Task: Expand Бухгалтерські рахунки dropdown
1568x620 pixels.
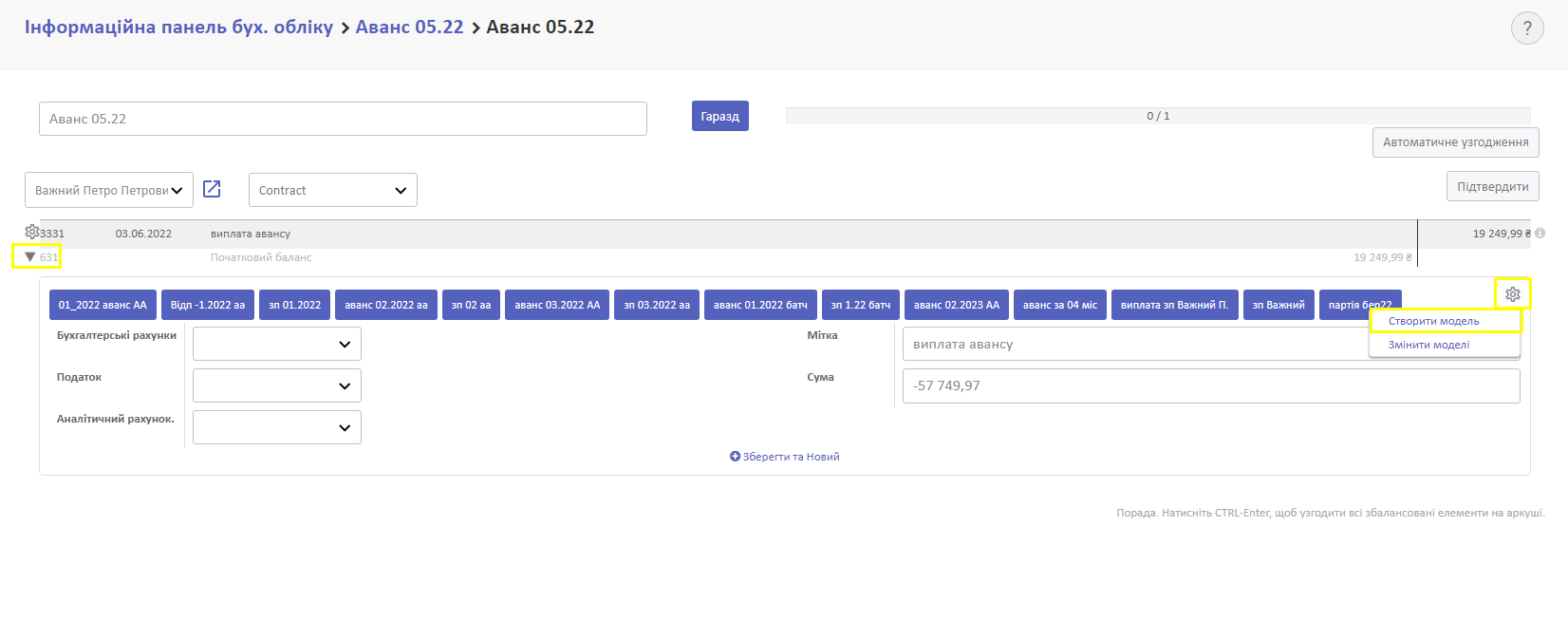Action: click(276, 344)
